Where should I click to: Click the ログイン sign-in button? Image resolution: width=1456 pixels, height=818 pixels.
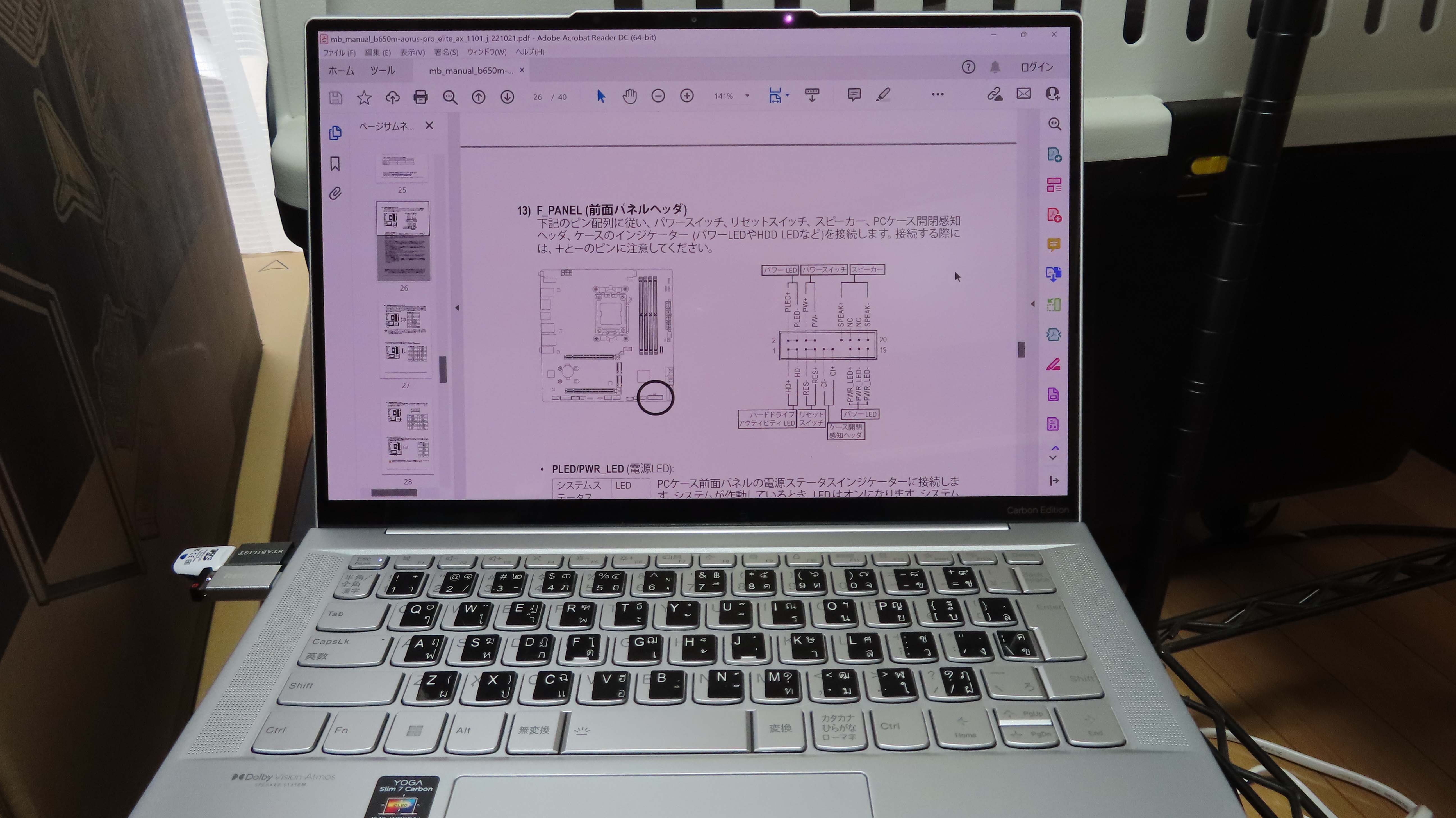pos(1037,67)
